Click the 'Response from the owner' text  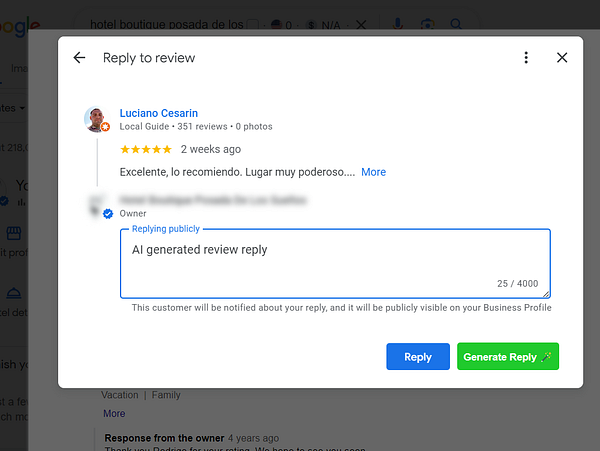(x=164, y=438)
